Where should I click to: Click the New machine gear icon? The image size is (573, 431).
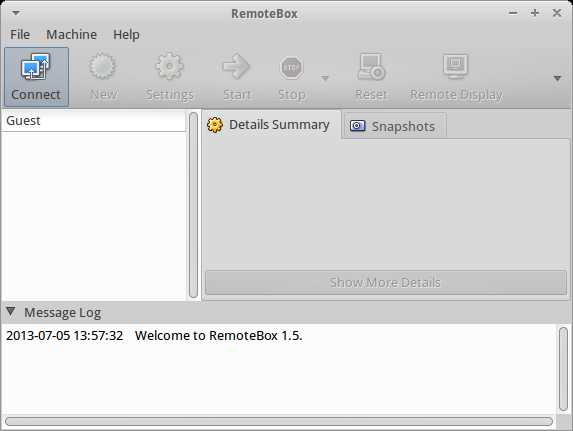pos(102,66)
